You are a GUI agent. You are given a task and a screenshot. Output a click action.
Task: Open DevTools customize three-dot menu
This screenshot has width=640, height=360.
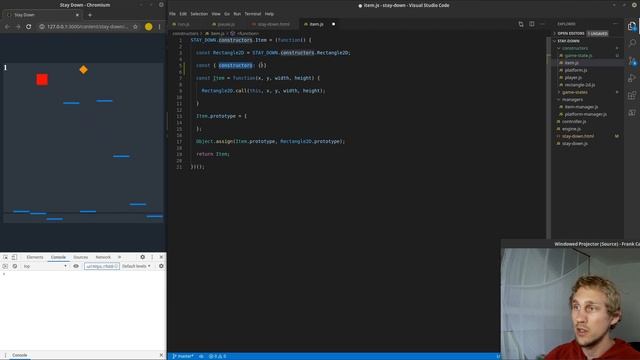tap(152, 257)
